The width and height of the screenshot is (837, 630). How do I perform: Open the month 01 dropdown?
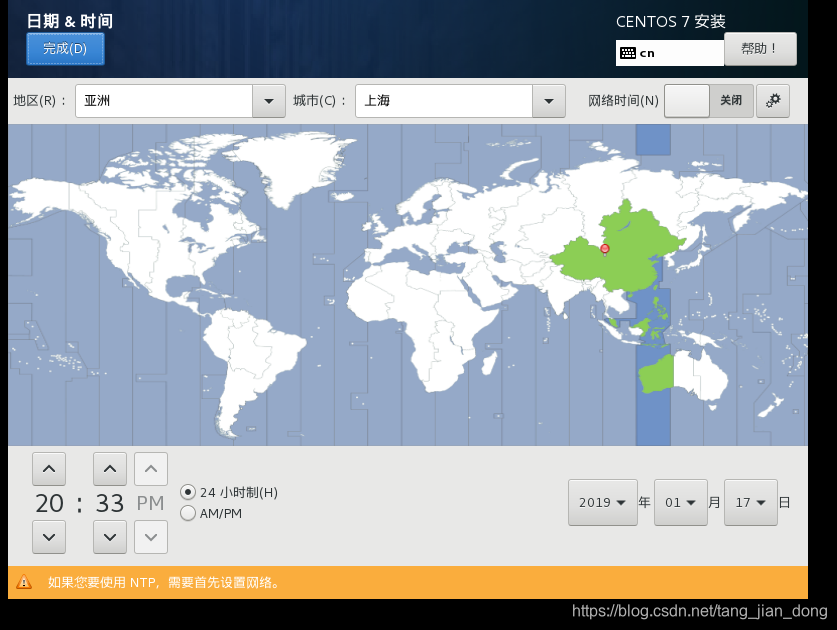(x=681, y=502)
